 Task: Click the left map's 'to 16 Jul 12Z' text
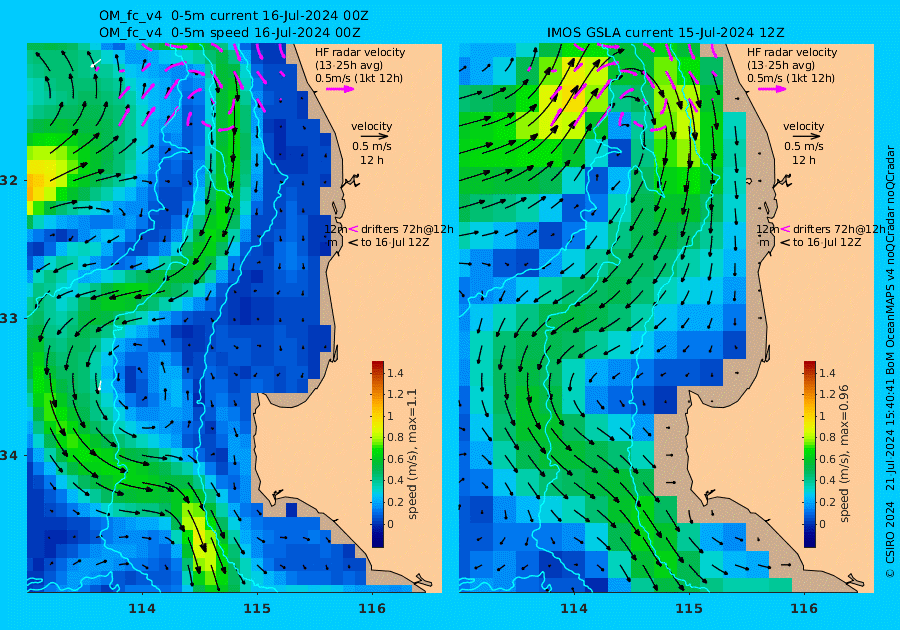point(395,242)
